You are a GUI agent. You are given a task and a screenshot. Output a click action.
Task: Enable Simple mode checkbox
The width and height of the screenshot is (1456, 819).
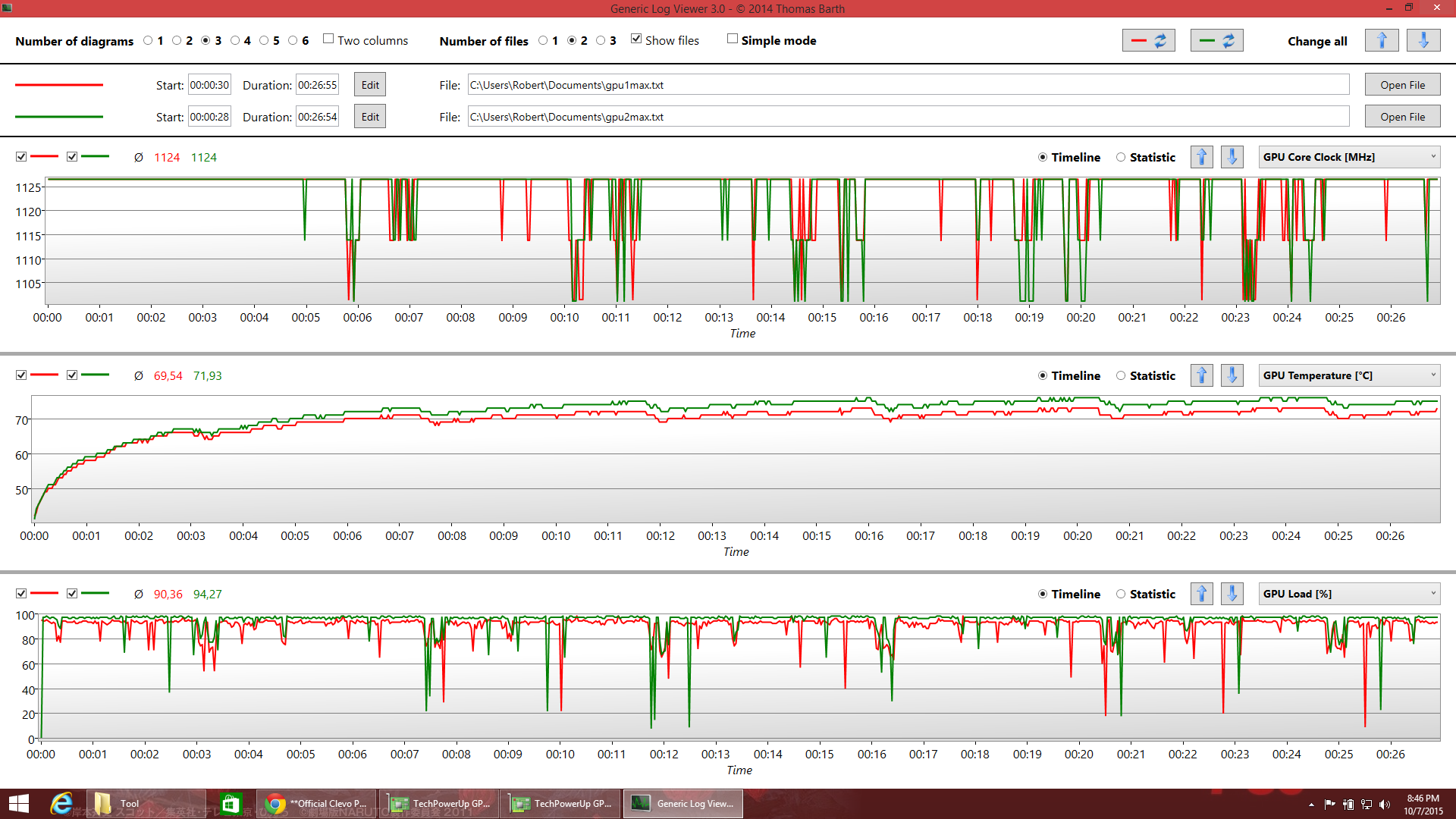[733, 39]
